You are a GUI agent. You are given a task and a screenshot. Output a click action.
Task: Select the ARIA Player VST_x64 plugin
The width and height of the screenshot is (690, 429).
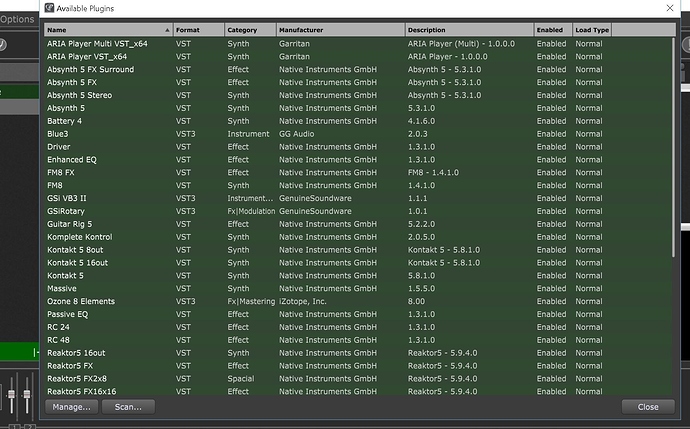point(358,56)
